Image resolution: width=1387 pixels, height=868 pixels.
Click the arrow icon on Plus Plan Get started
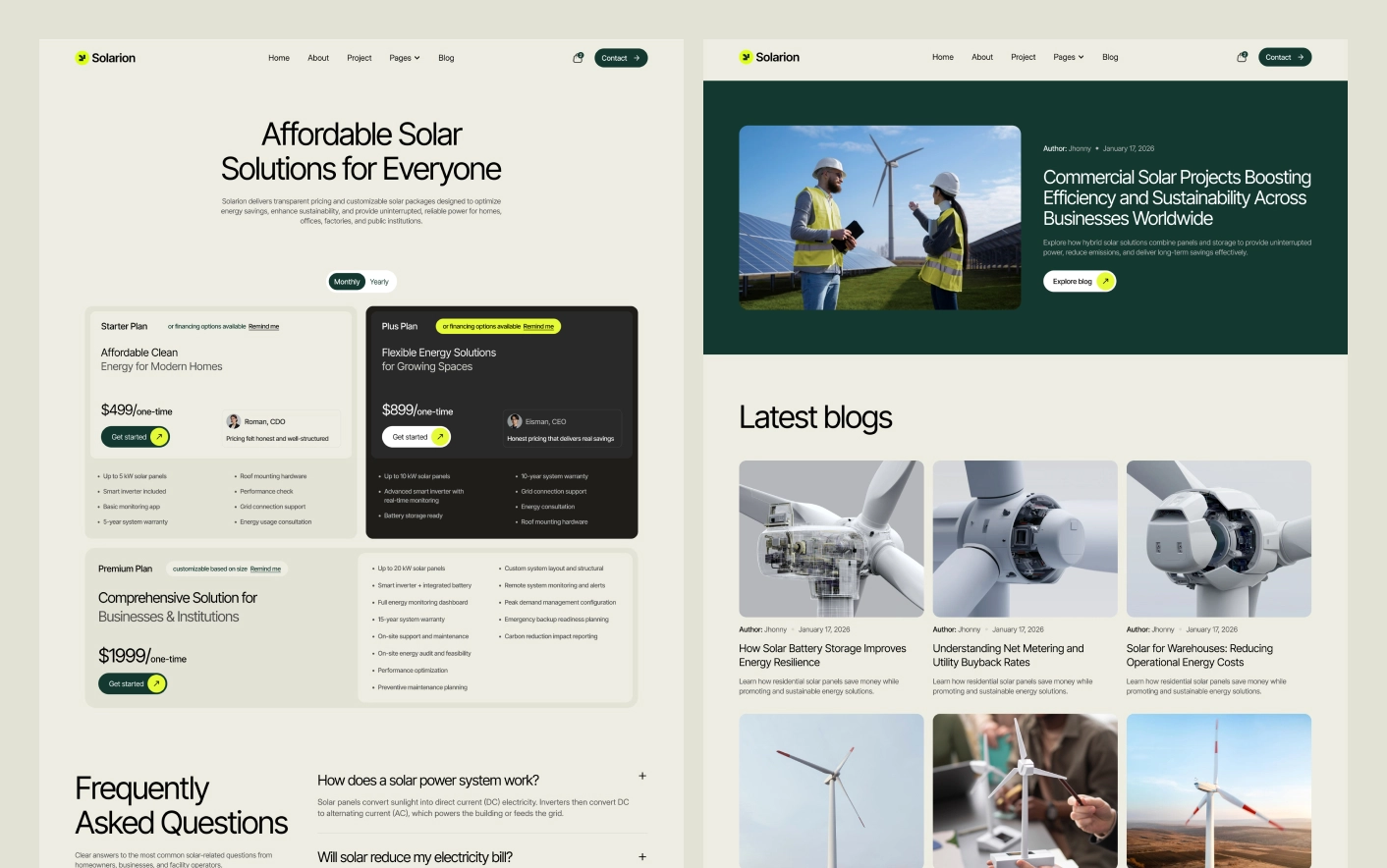click(x=440, y=437)
